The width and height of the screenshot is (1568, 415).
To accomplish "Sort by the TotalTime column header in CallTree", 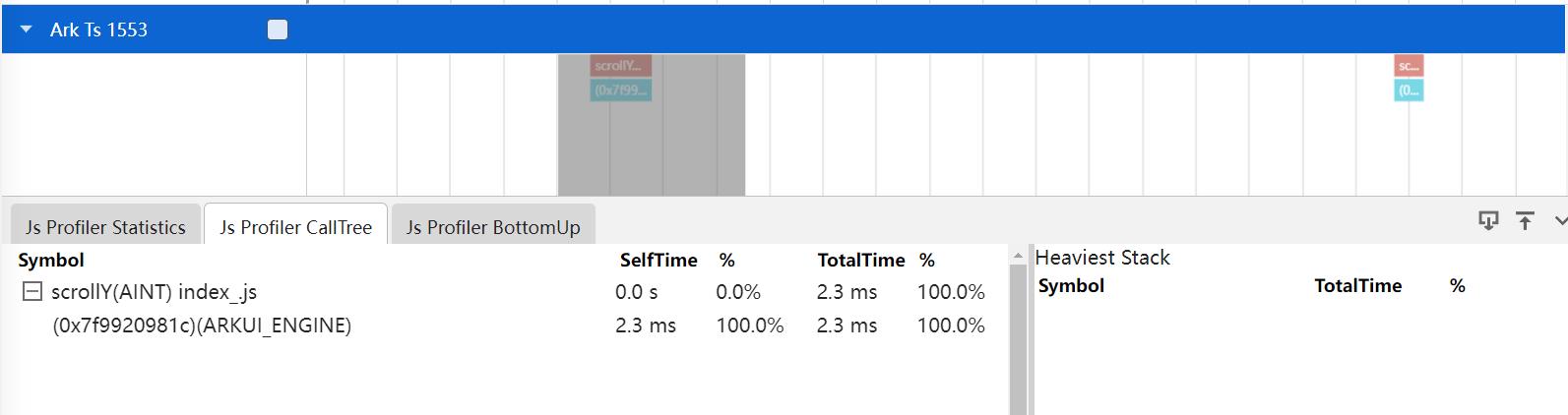I will pos(860,261).
